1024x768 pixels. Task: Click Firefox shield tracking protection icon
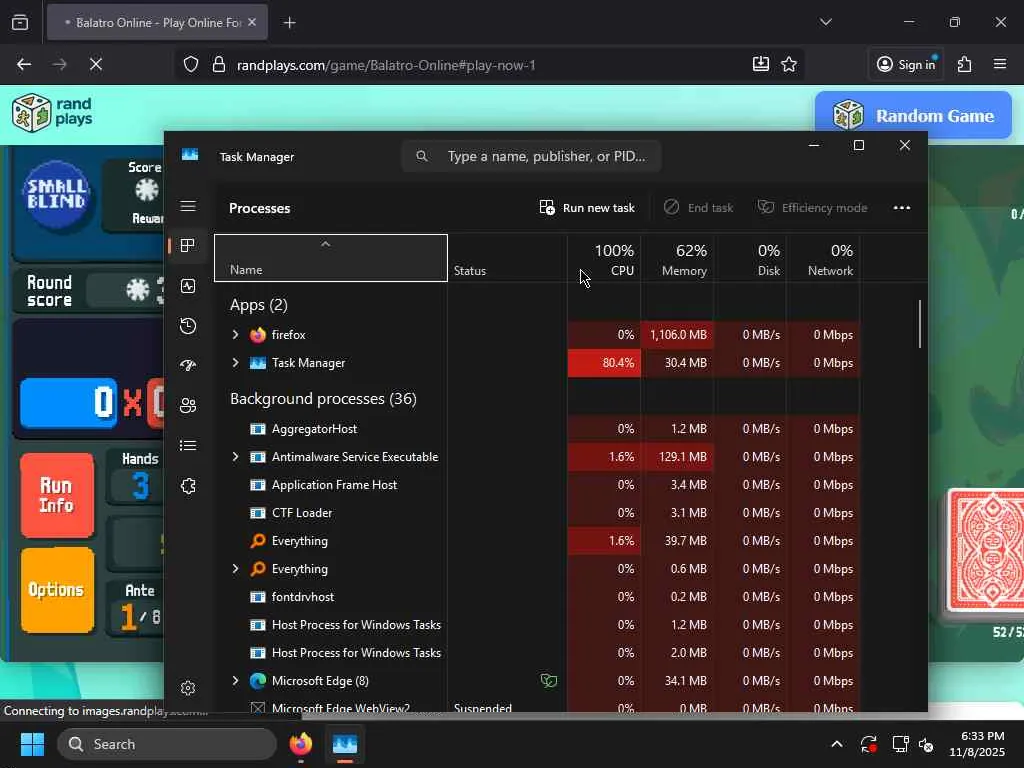191,65
